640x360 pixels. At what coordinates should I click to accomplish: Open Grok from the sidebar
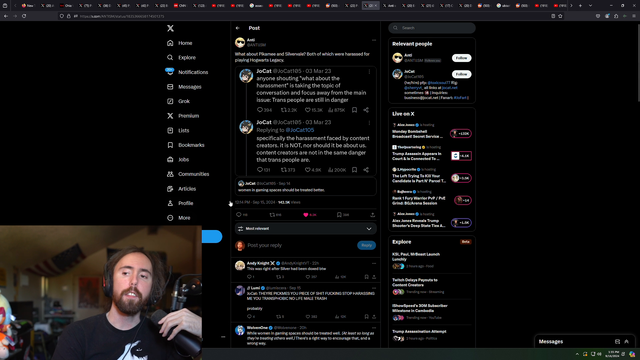pos(178,101)
